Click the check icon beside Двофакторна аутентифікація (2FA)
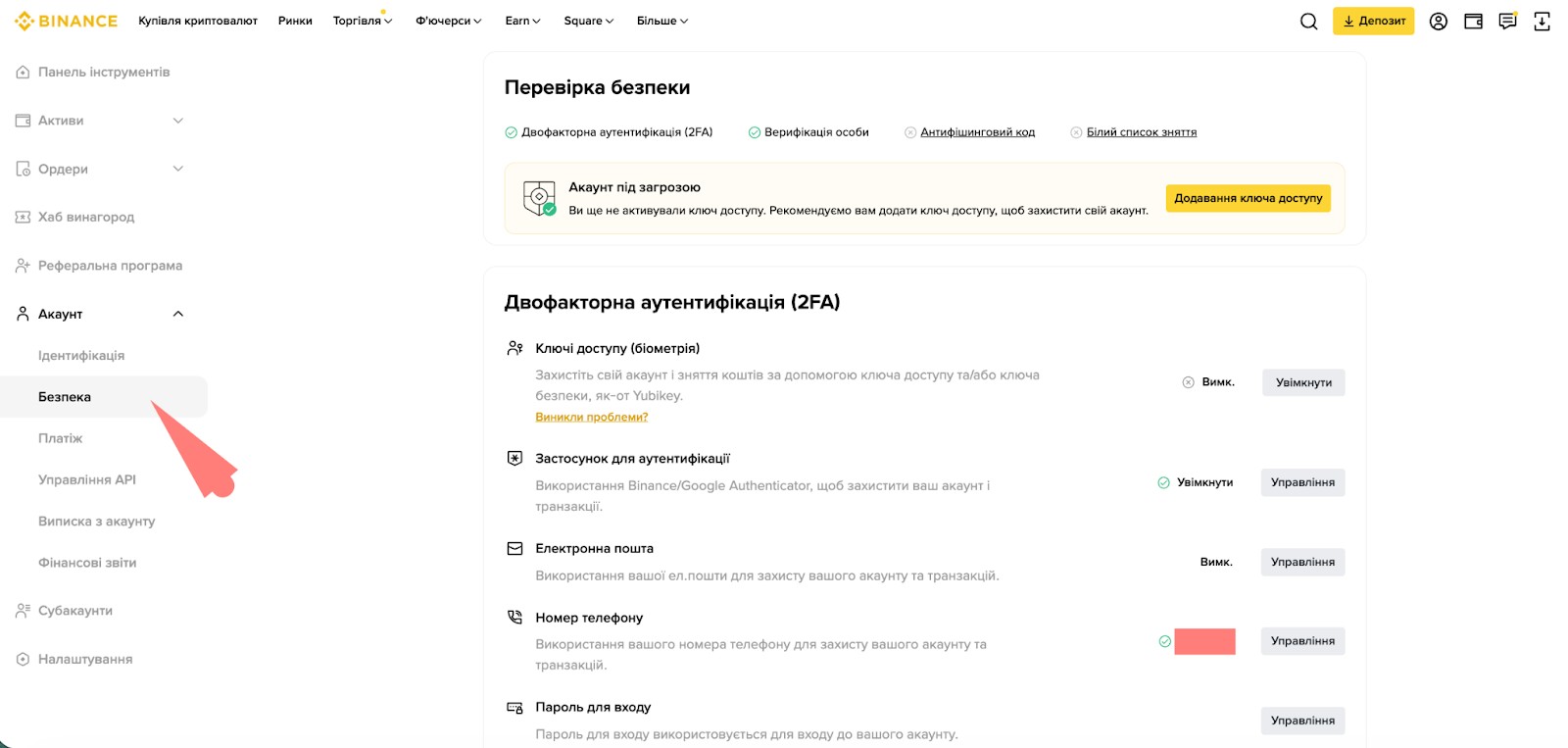Screen dimensions: 1568x748 point(511,132)
